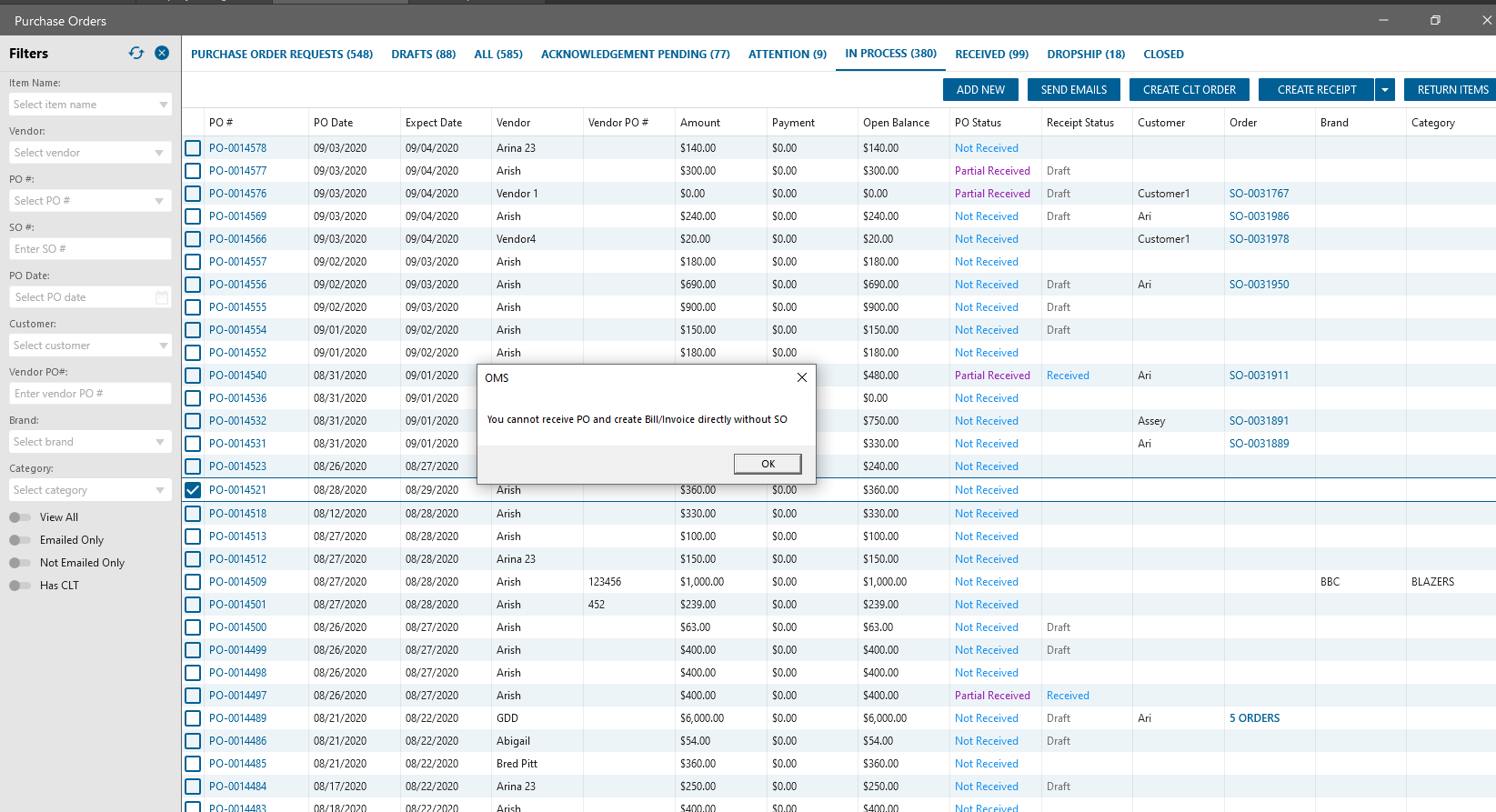Turn on the Not Emailed Only switch

pyautogui.click(x=20, y=563)
